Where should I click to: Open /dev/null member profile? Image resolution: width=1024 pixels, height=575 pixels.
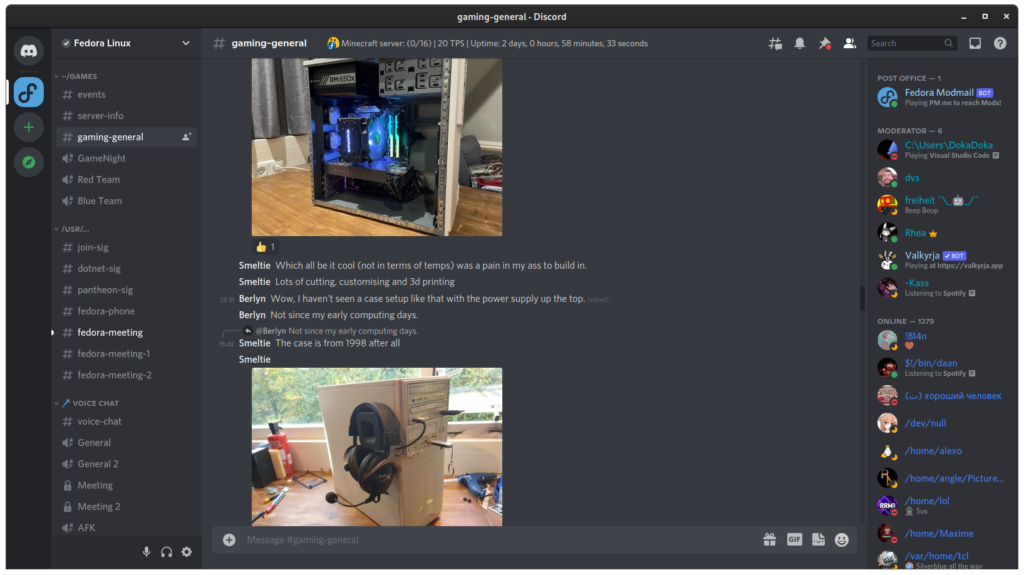pyautogui.click(x=941, y=423)
